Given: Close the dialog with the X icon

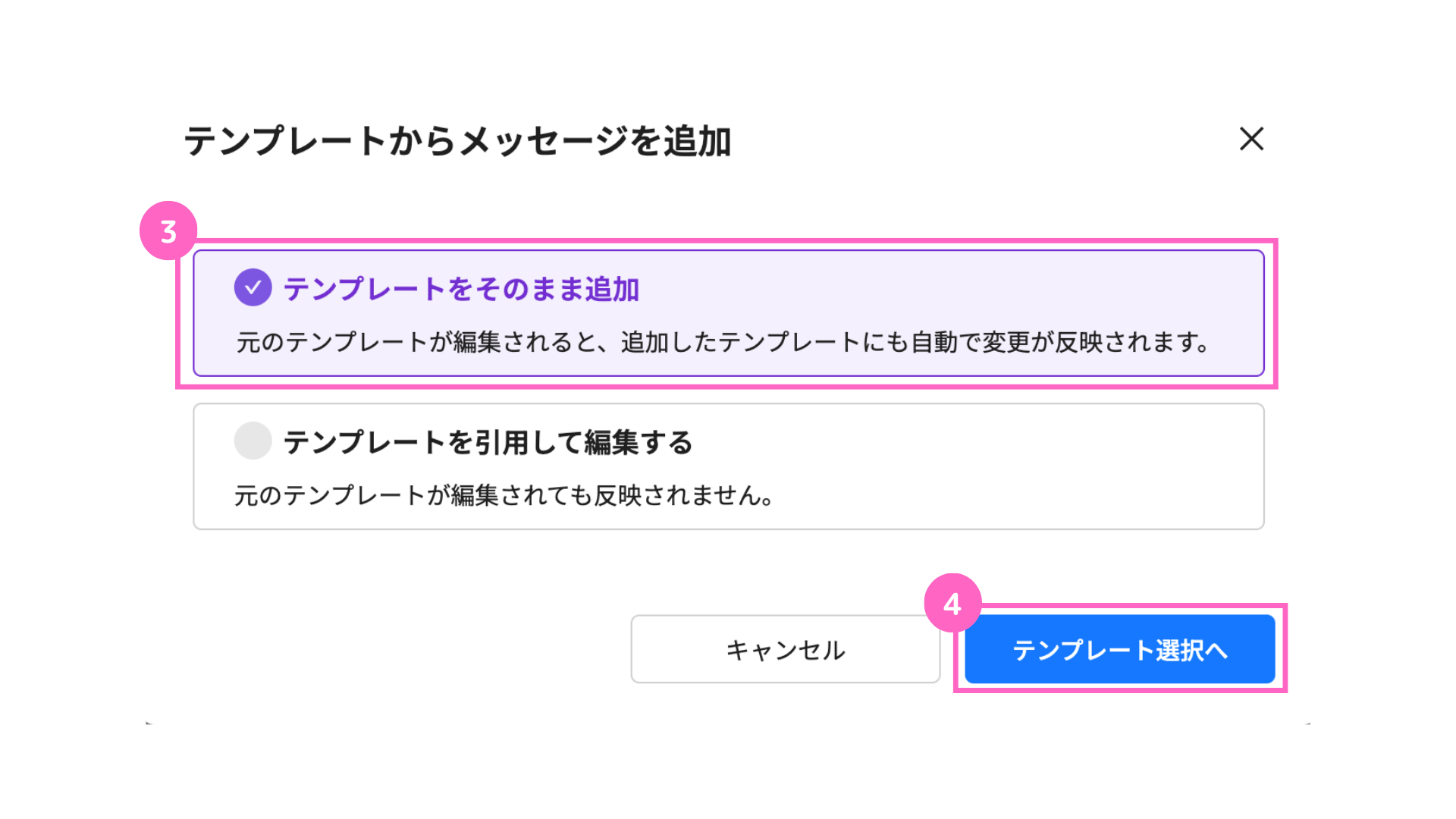Looking at the screenshot, I should click(1251, 139).
